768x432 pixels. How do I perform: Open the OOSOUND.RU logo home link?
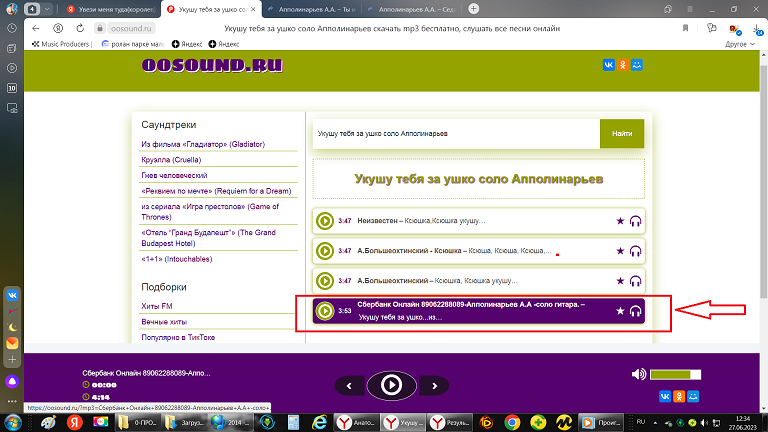[x=212, y=65]
